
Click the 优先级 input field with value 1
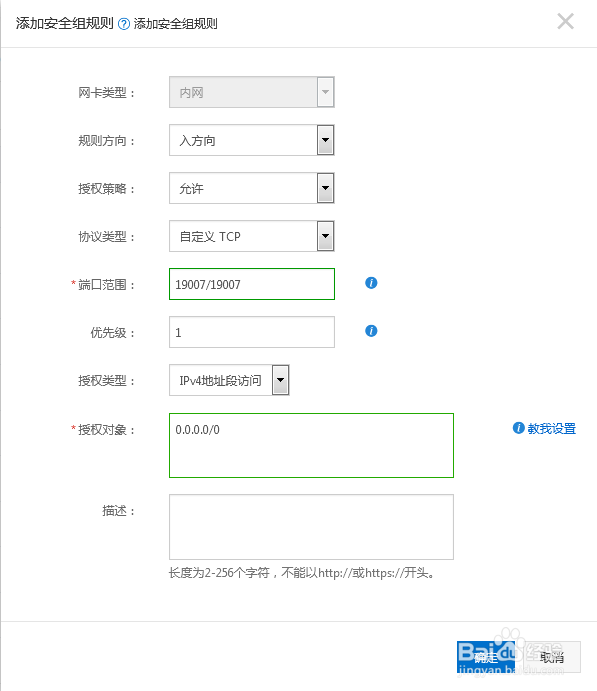tap(252, 332)
